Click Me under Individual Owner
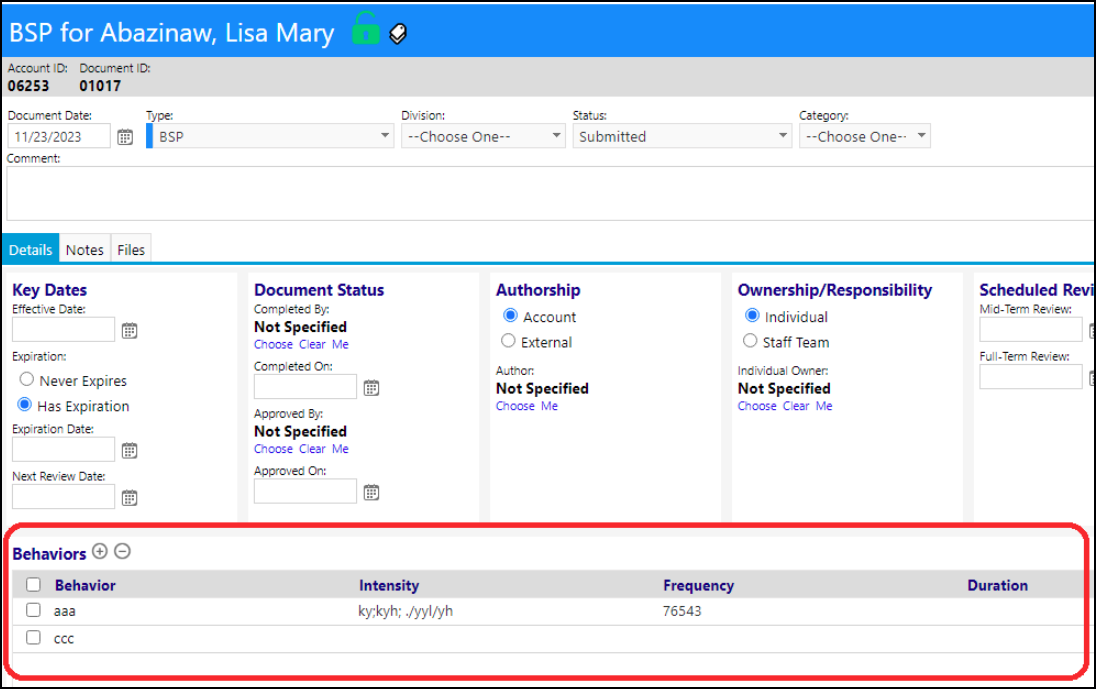 point(824,406)
